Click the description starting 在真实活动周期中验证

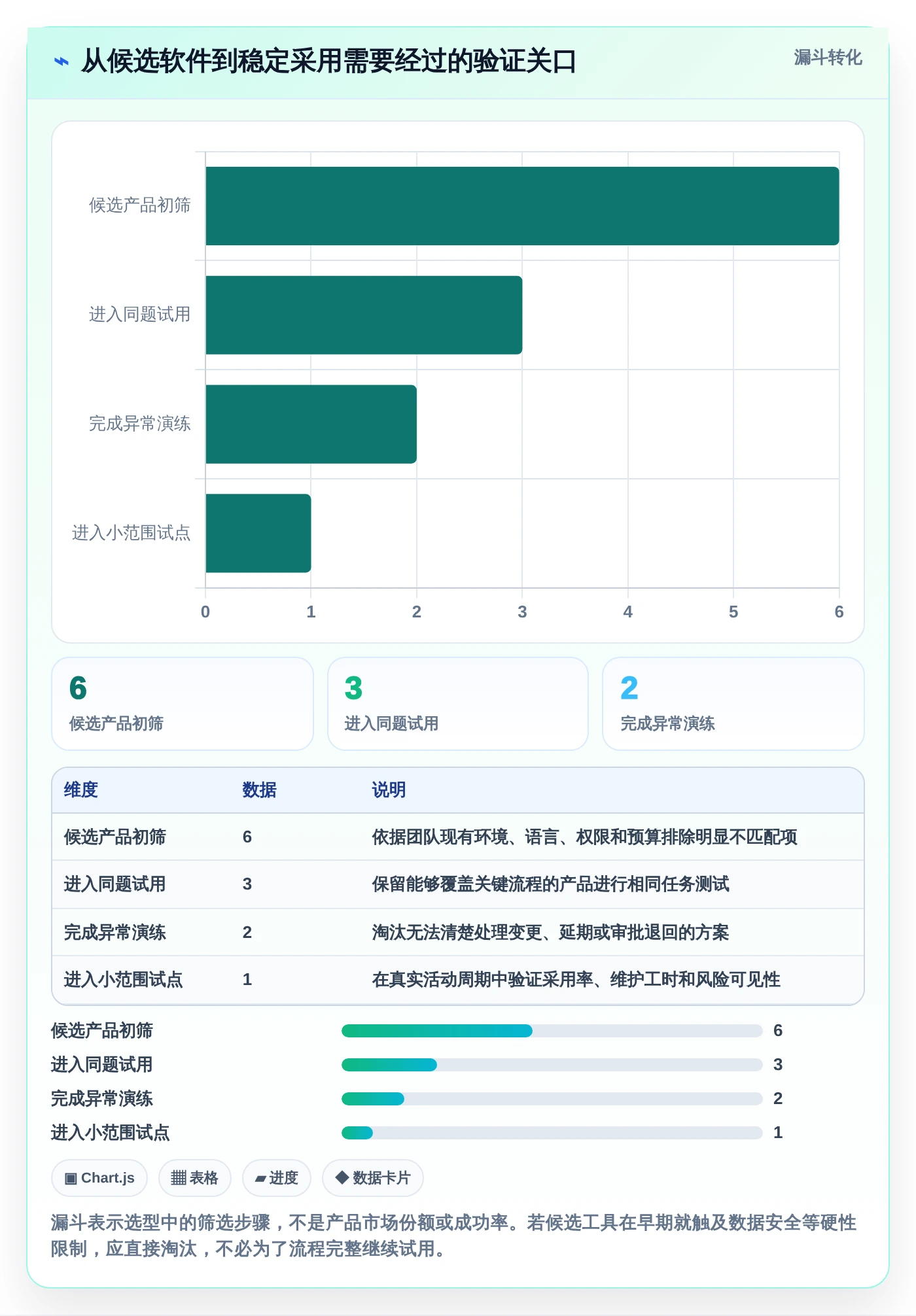click(576, 980)
